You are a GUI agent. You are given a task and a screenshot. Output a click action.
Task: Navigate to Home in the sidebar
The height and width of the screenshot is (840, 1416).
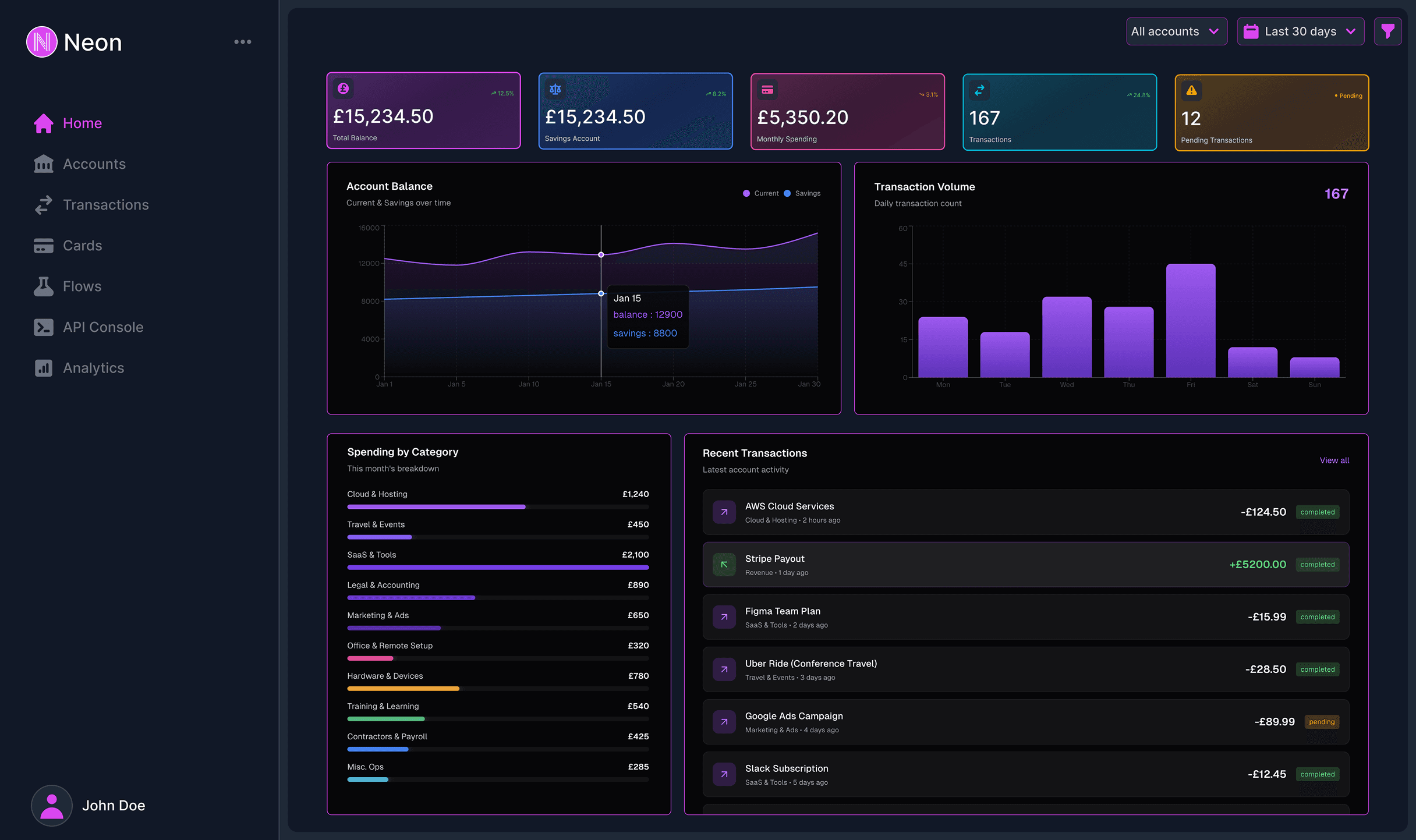click(82, 123)
